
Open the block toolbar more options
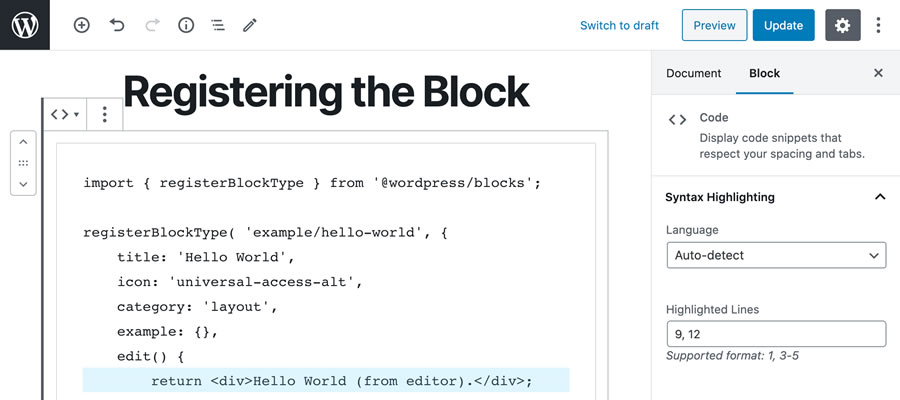click(x=105, y=115)
